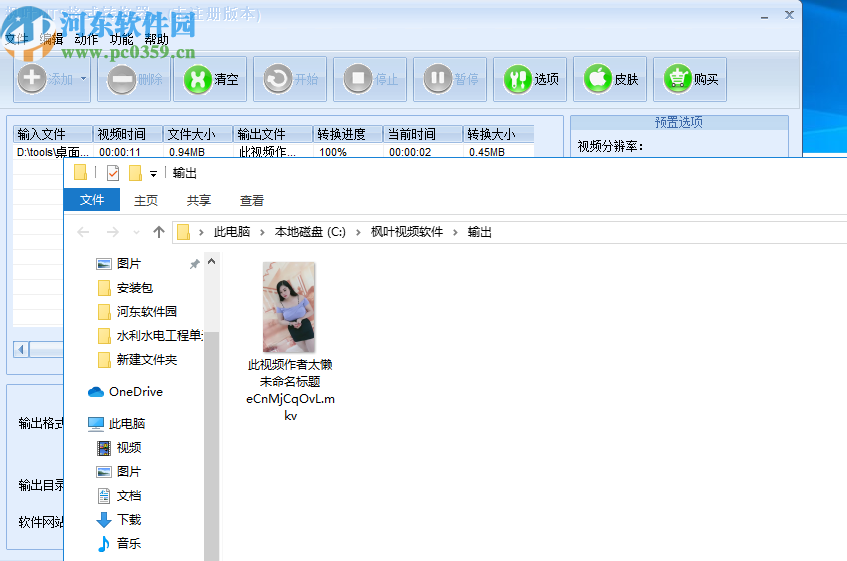Click the 开始 (Start) conversion button
Viewport: 847px width, 561px height.
[x=291, y=79]
